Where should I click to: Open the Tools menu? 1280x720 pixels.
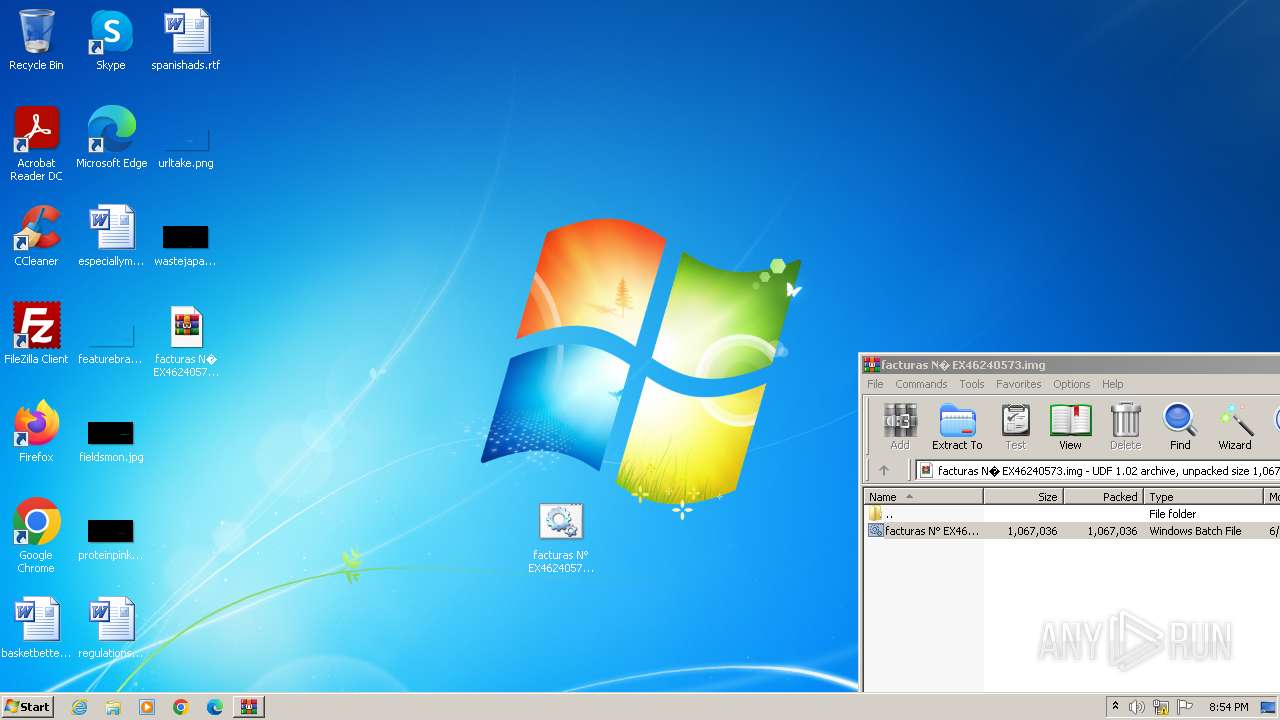972,384
